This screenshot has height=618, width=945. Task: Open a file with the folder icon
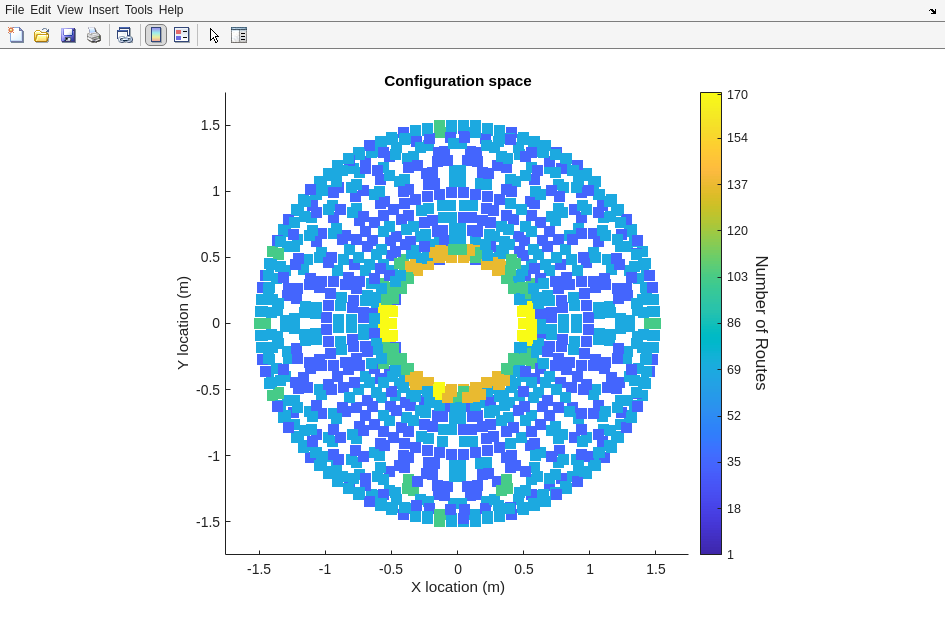pos(42,35)
